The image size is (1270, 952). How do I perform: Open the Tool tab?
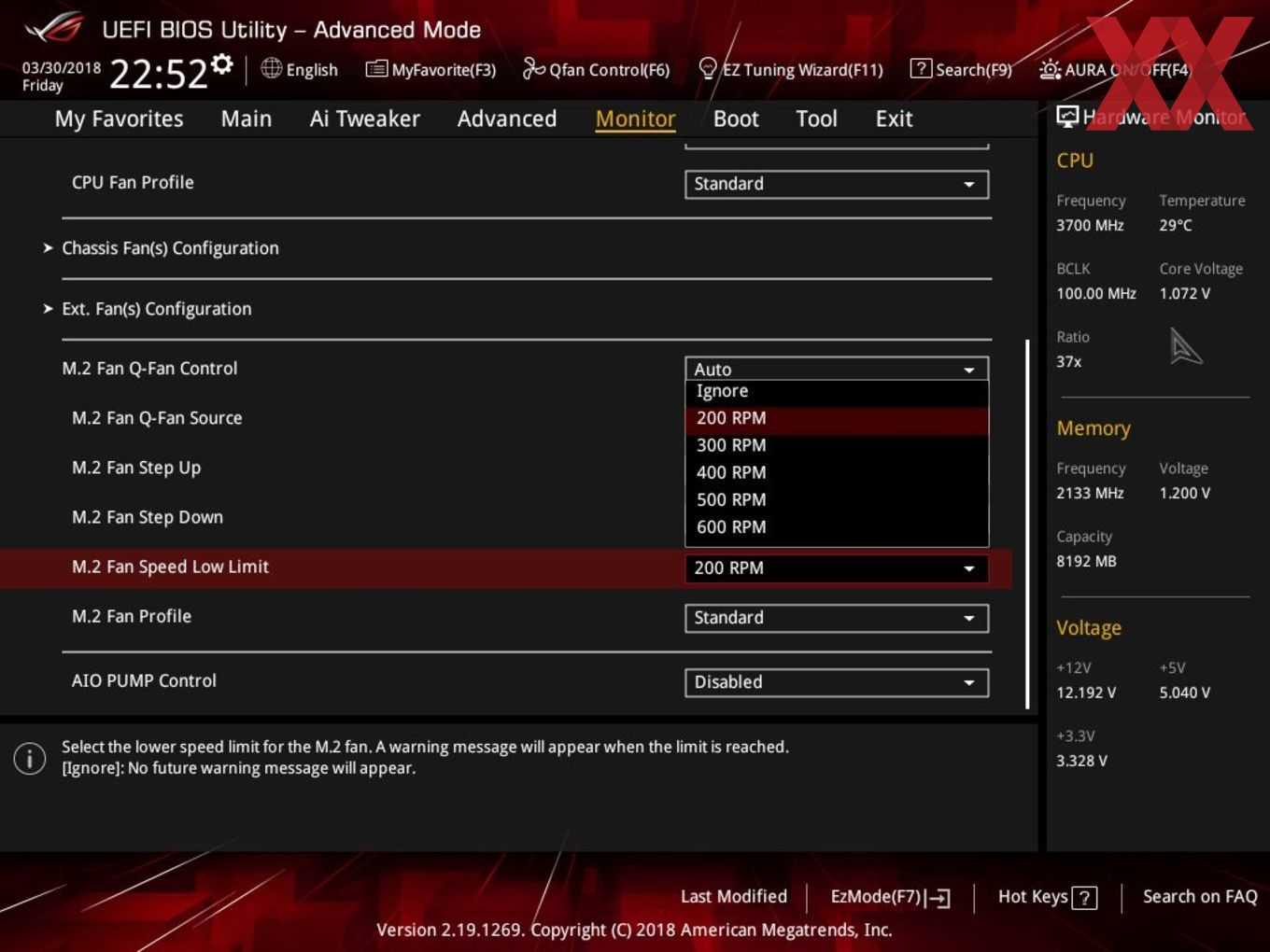pyautogui.click(x=816, y=119)
